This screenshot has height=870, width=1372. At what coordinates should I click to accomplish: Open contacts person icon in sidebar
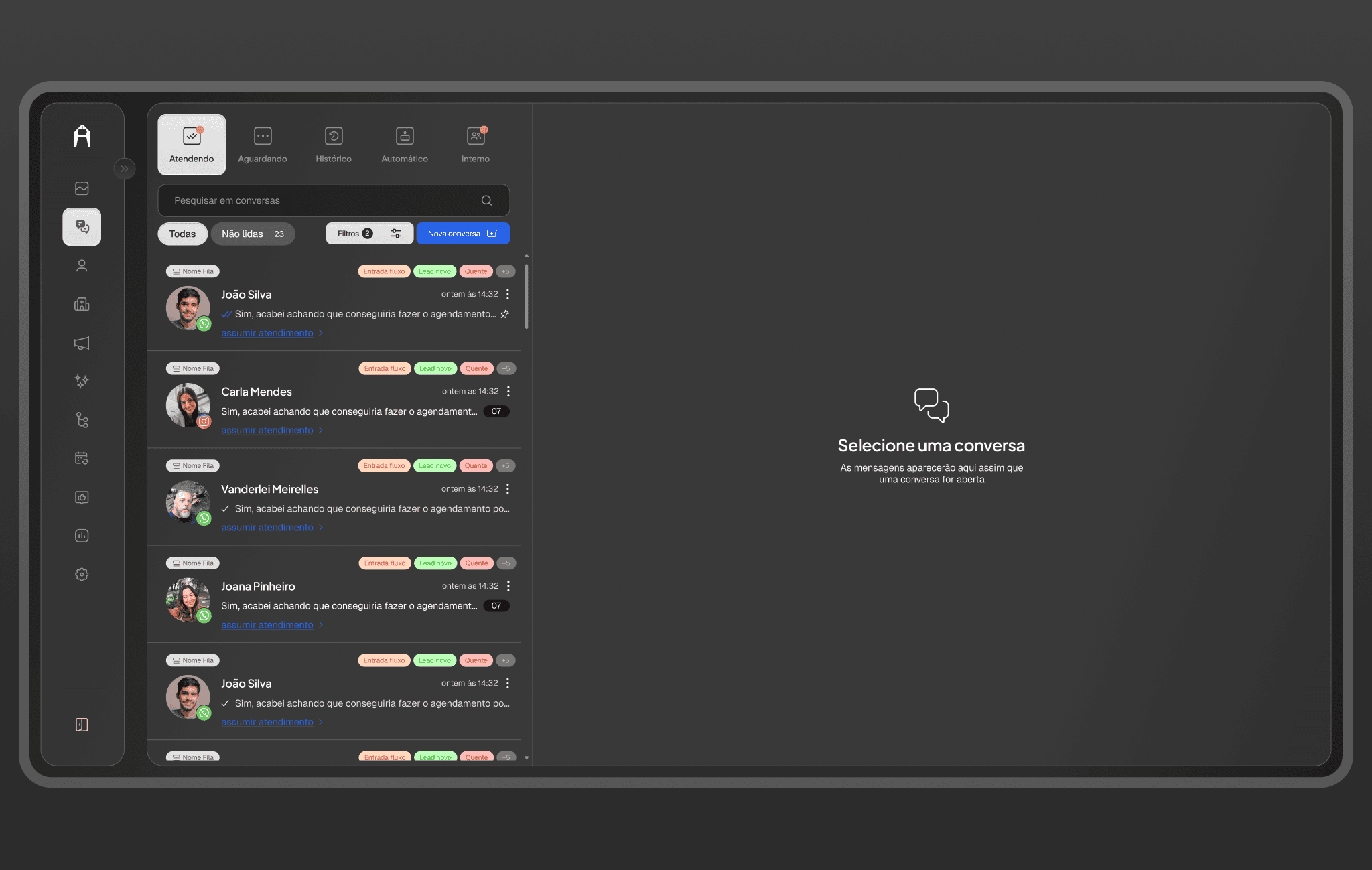(x=82, y=266)
